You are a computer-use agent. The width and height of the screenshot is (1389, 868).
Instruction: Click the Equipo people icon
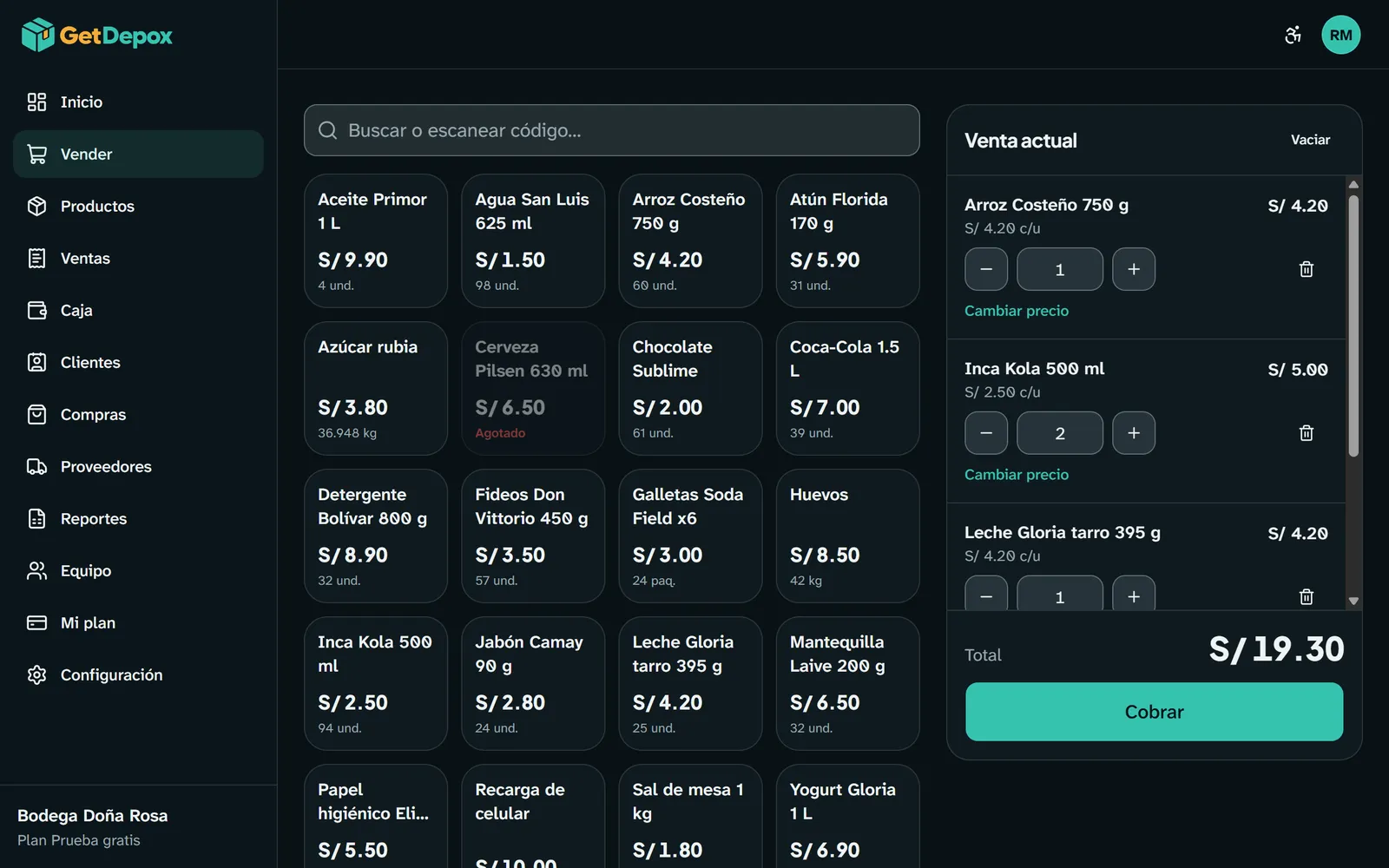pyautogui.click(x=36, y=571)
